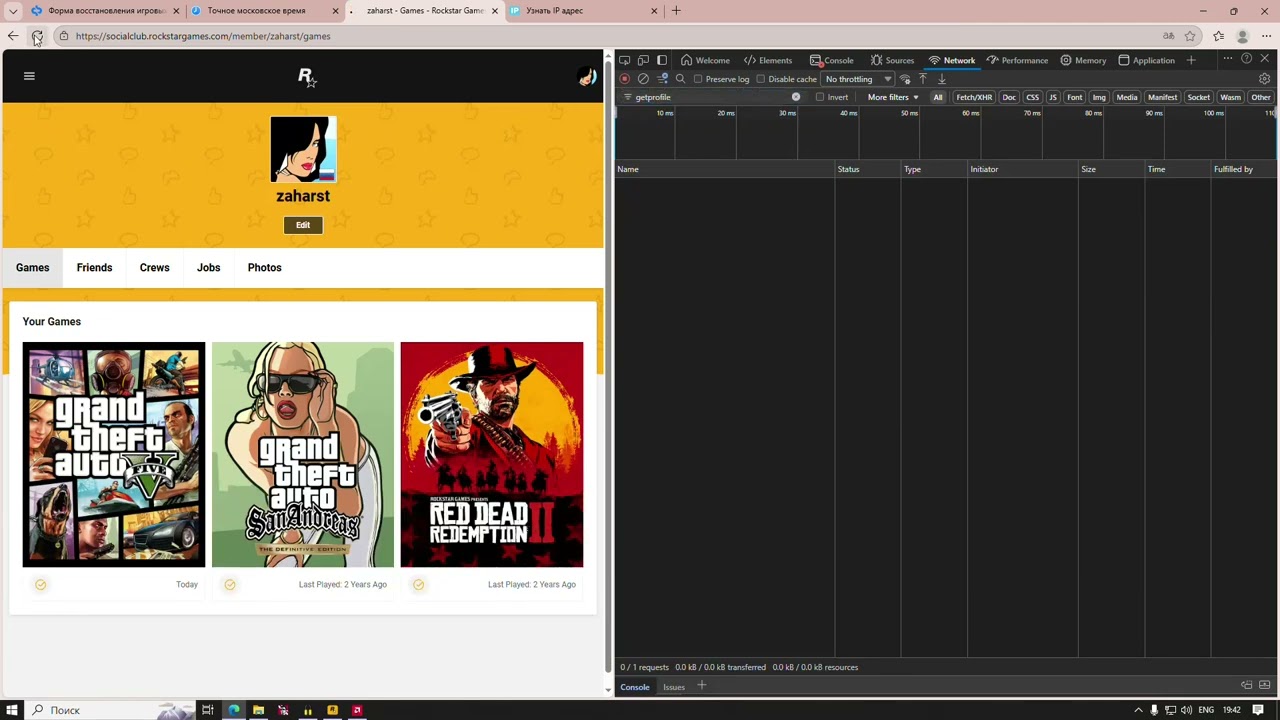Open Network settings gear icon
The width and height of the screenshot is (1280, 720).
[x=1265, y=79]
